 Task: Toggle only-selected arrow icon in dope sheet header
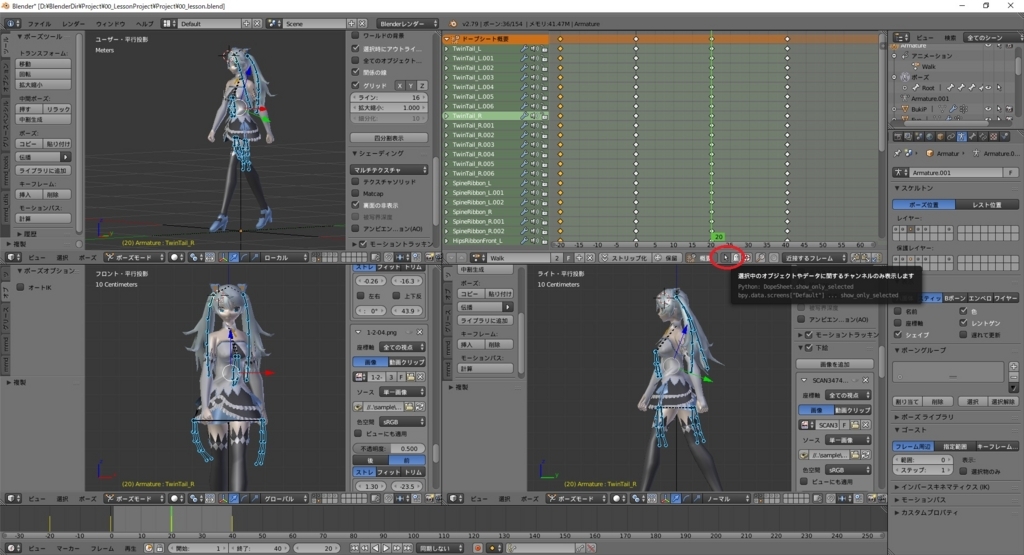tap(725, 258)
